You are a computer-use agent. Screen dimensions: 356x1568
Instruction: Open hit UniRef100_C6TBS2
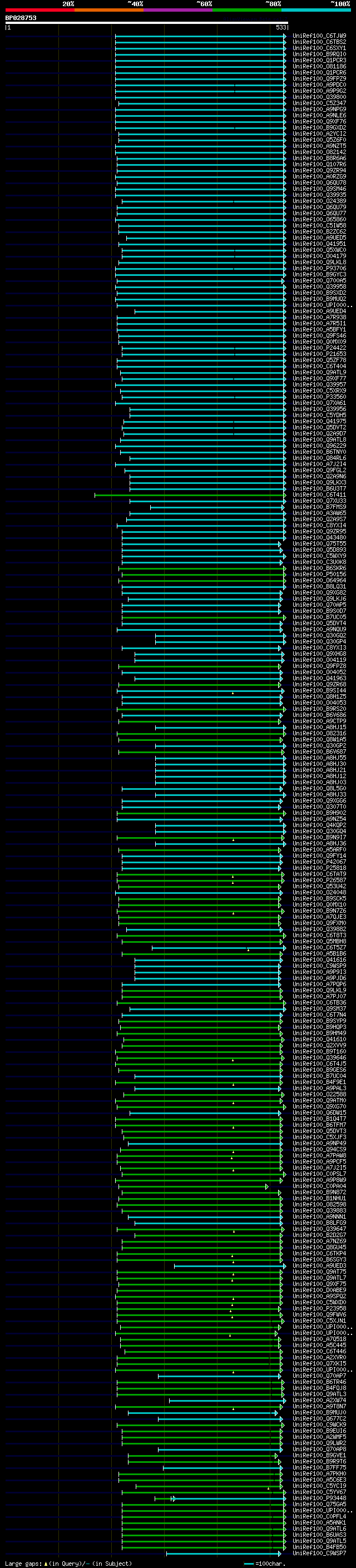(319, 42)
